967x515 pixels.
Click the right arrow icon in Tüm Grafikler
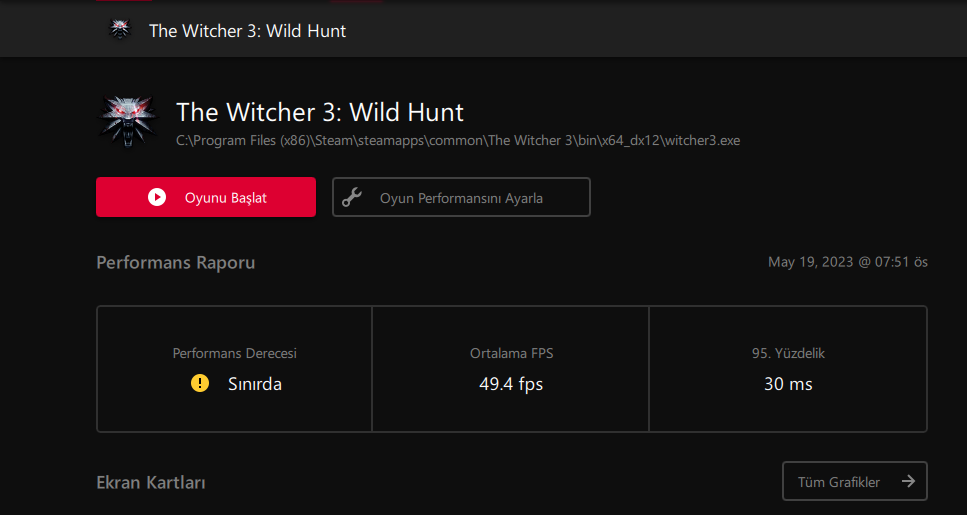[x=908, y=481]
